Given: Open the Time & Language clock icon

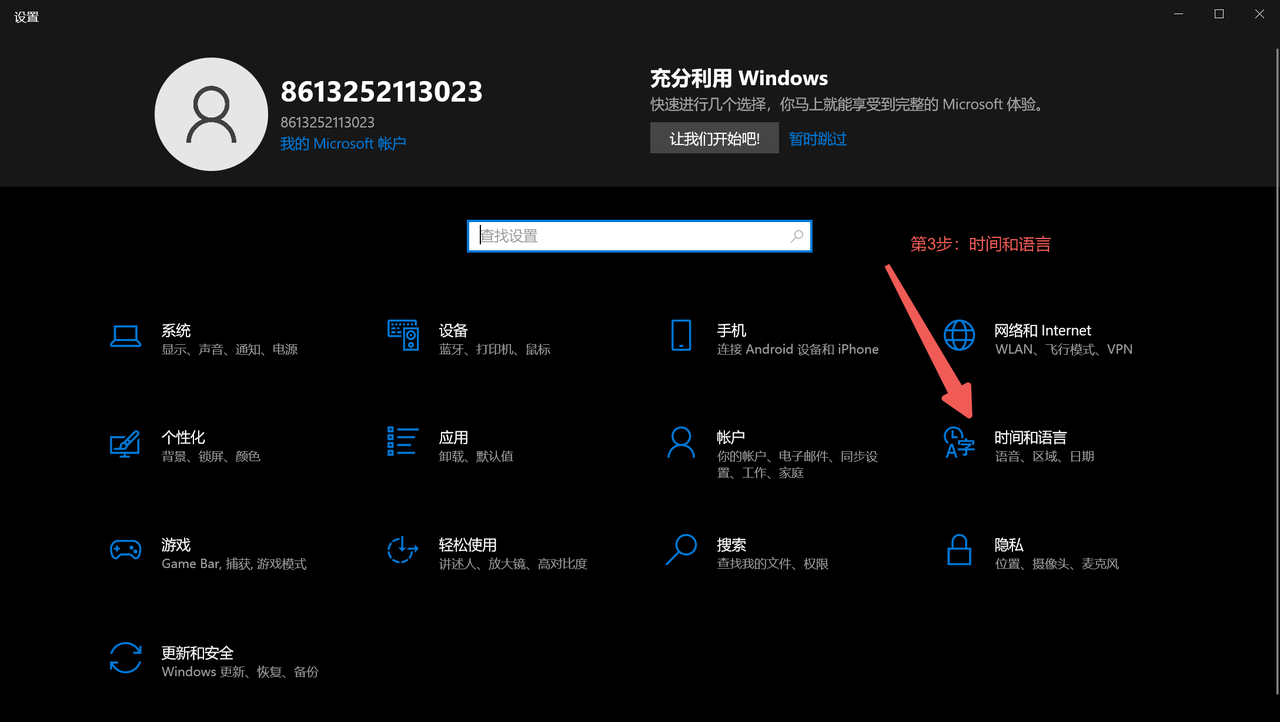Looking at the screenshot, I should (959, 442).
